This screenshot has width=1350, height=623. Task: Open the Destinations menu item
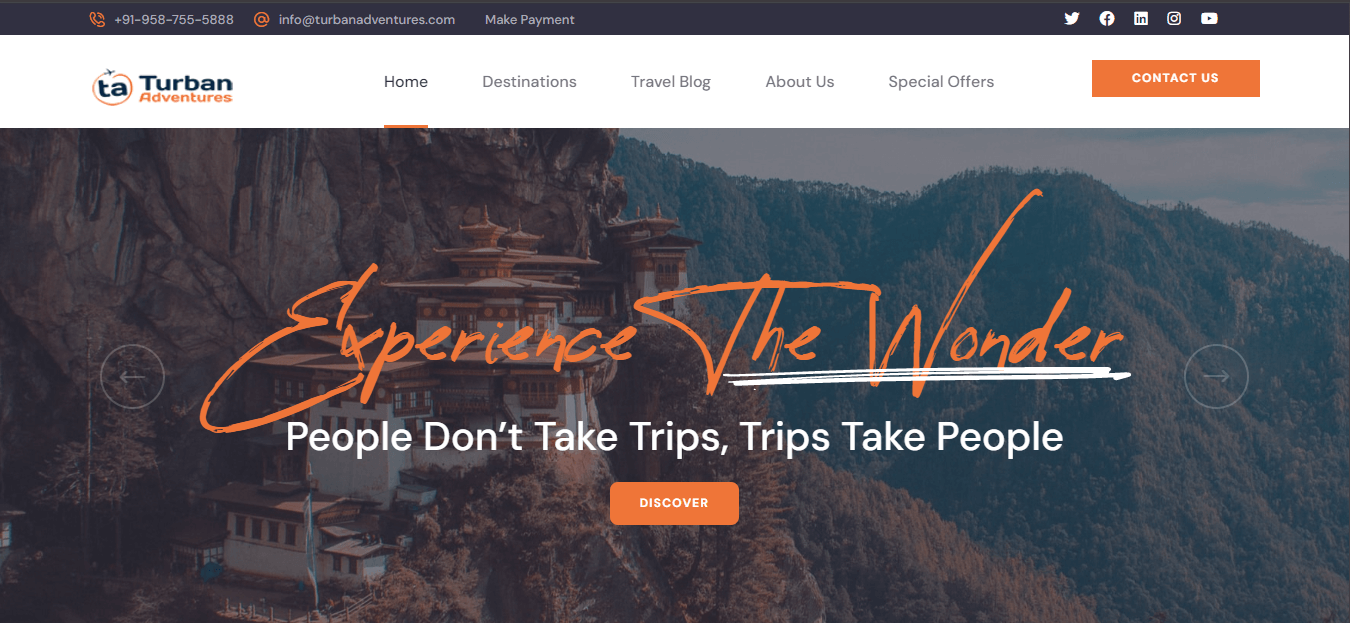point(529,82)
